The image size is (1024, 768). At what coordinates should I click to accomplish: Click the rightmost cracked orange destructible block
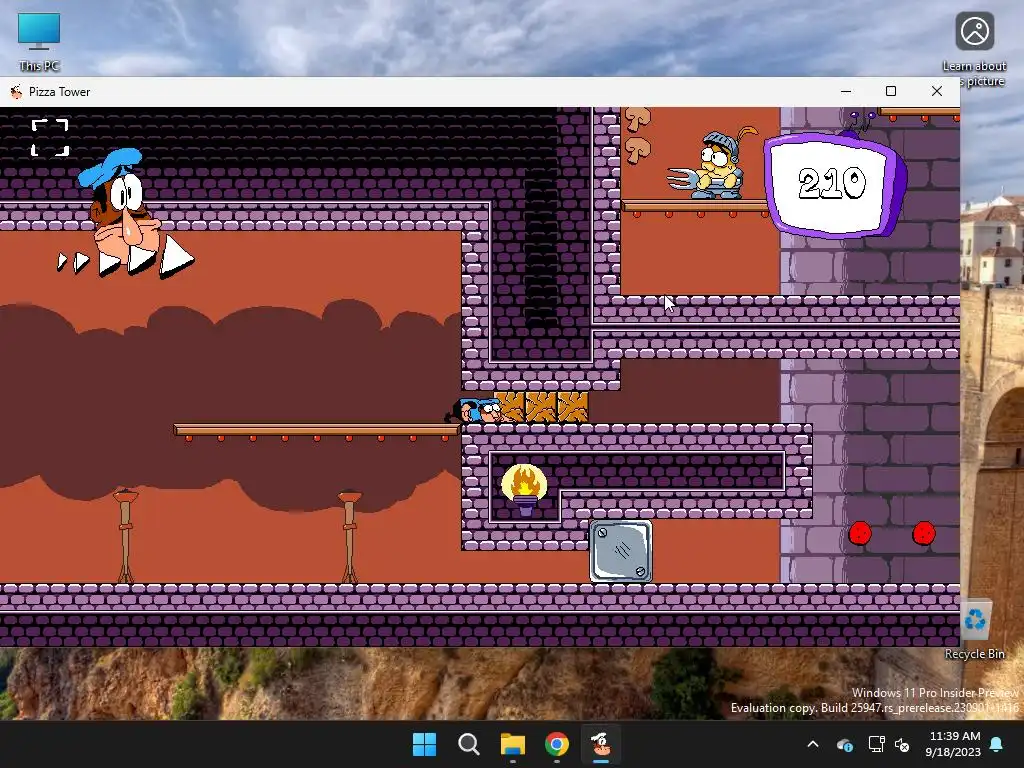pos(573,408)
